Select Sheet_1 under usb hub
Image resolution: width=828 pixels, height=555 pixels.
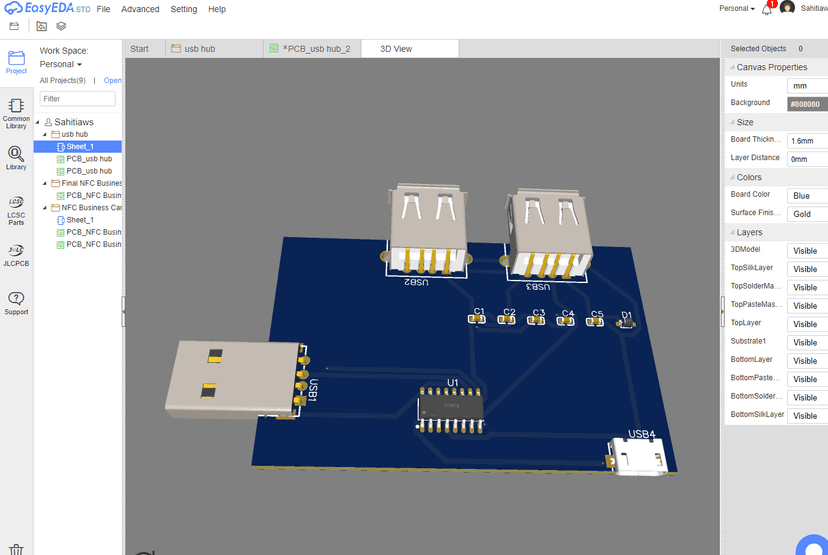click(80, 147)
